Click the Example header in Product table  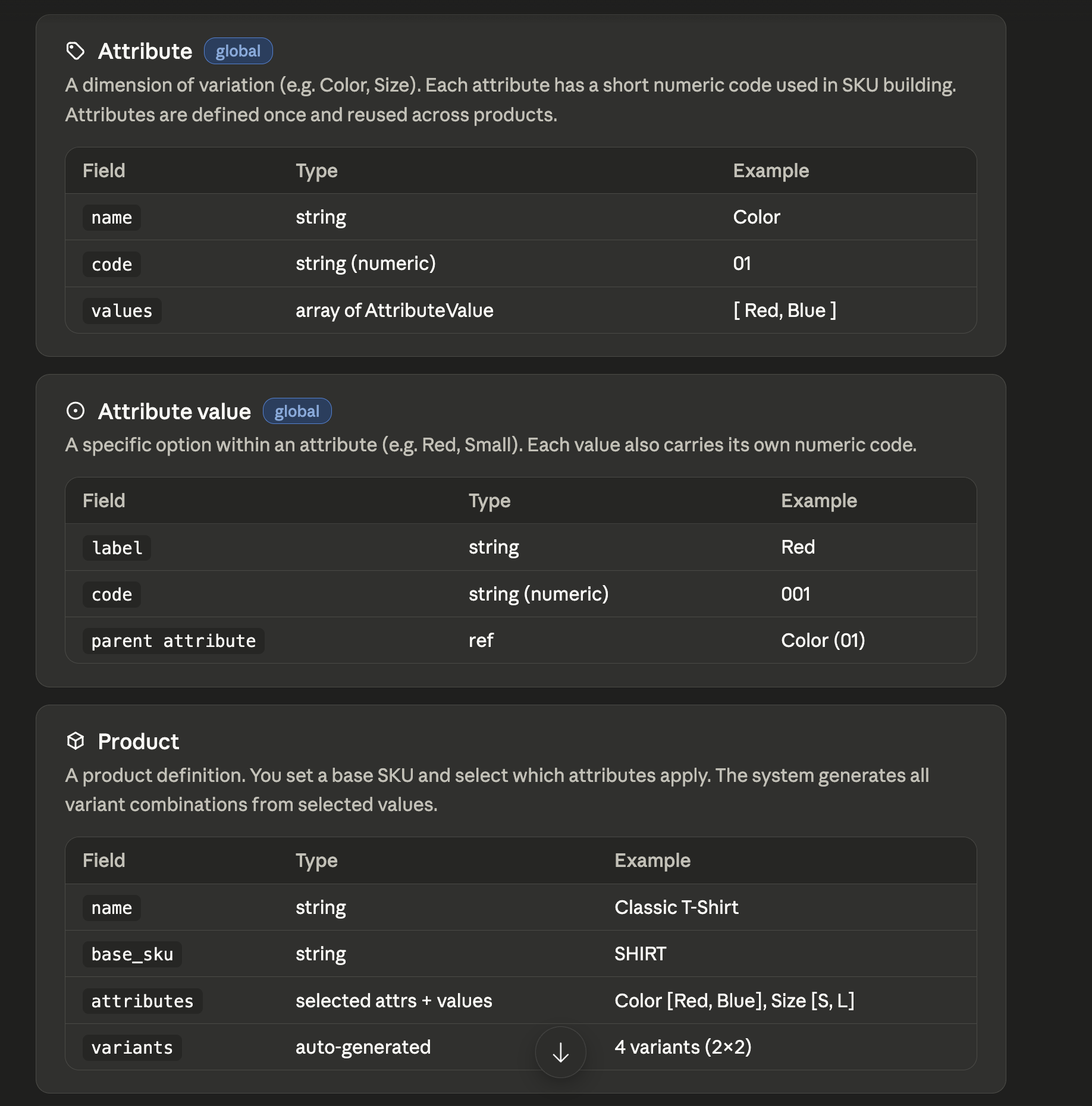pos(652,860)
